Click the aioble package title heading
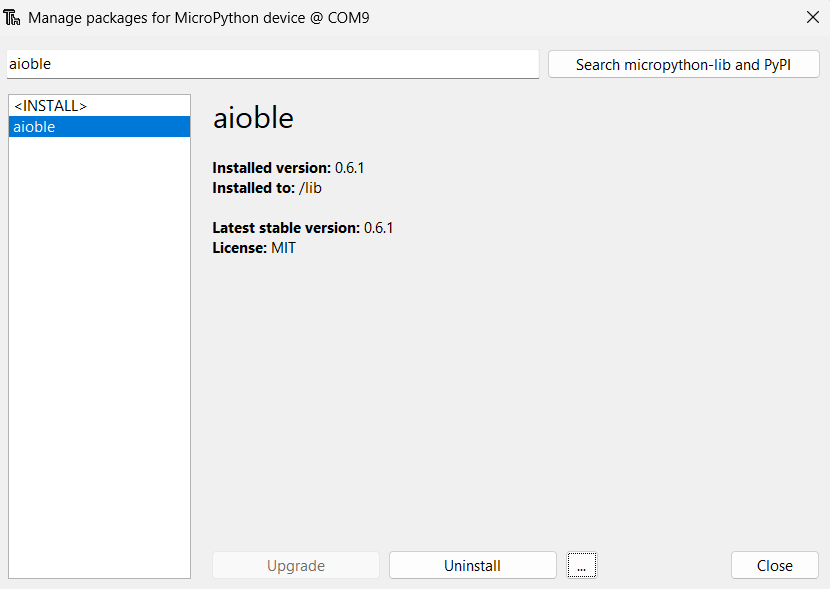The image size is (830, 589). click(253, 117)
